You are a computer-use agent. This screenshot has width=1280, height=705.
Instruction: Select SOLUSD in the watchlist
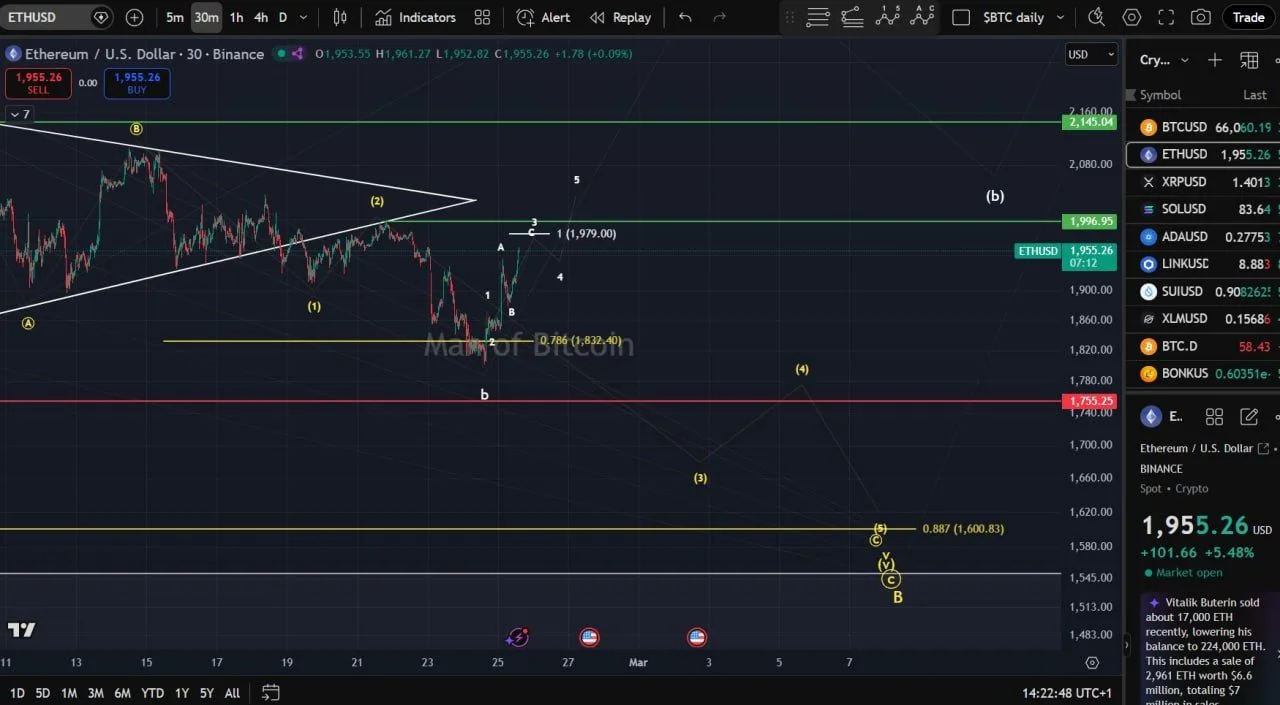pyautogui.click(x=1183, y=209)
